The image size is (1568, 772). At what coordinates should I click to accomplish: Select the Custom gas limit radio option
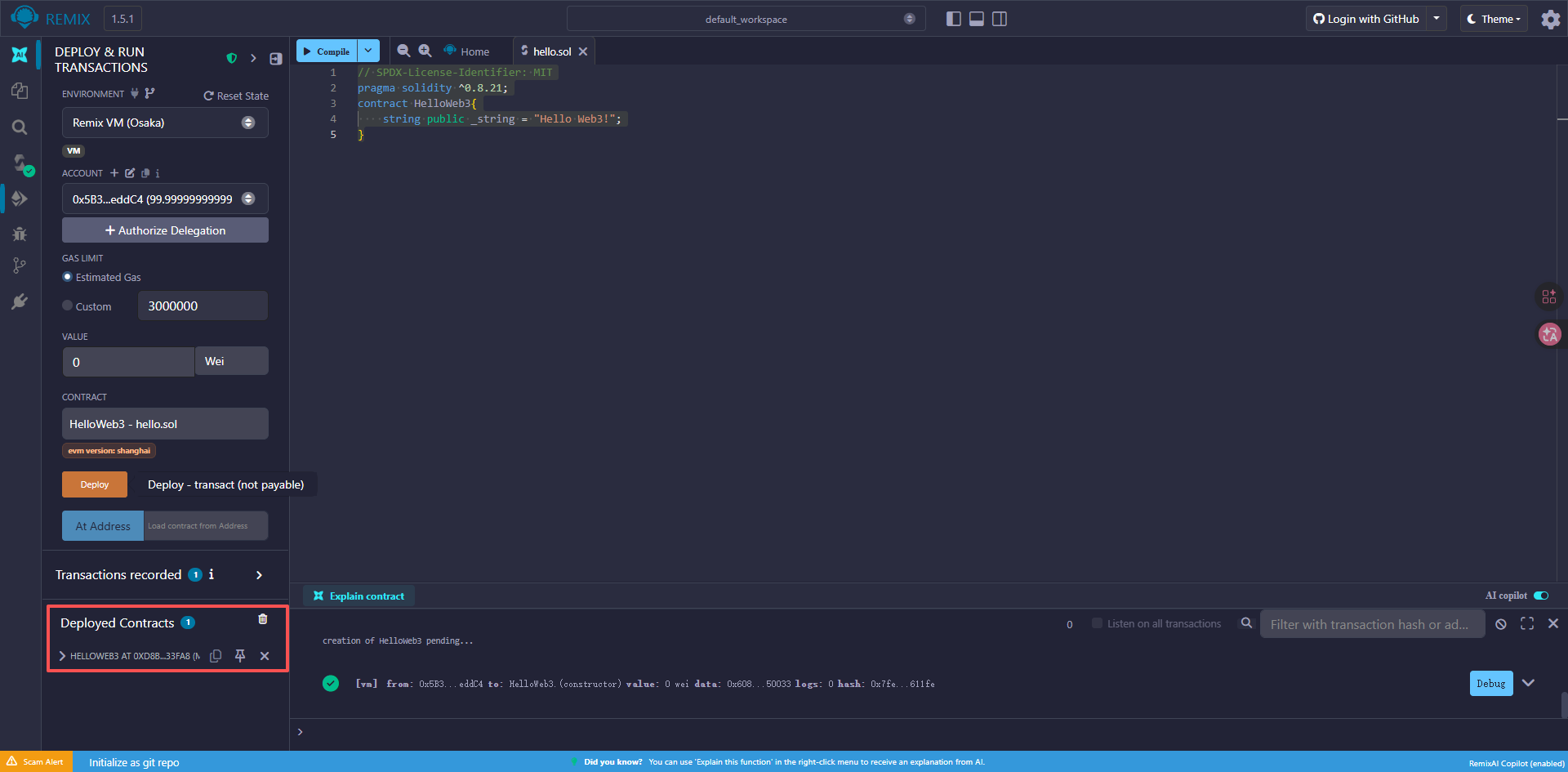[68, 306]
